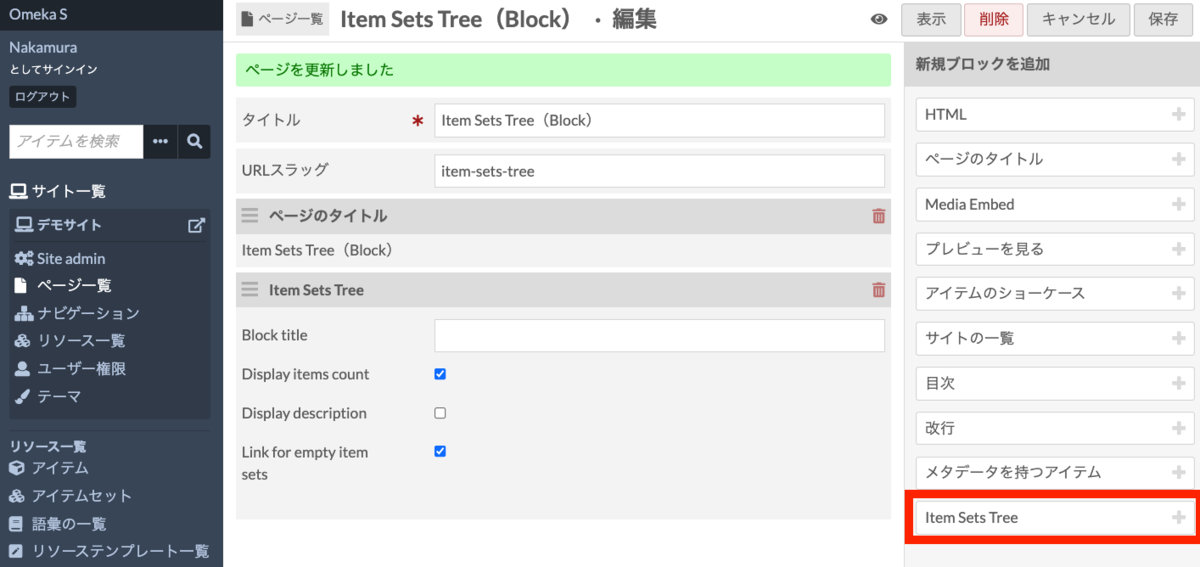This screenshot has height=567, width=1200.
Task: Click the ログアウト logout button
Action: click(43, 97)
